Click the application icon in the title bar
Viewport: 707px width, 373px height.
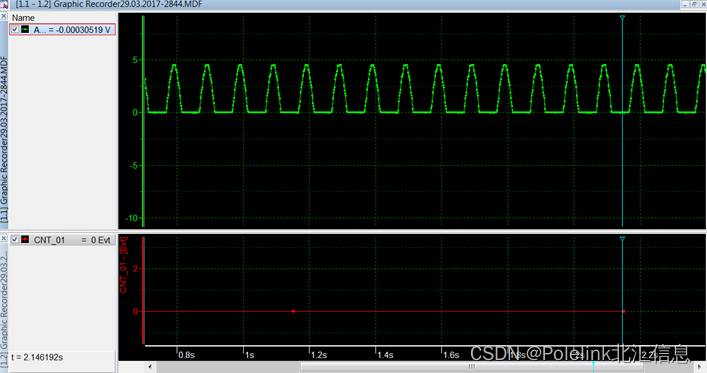[x=4, y=5]
